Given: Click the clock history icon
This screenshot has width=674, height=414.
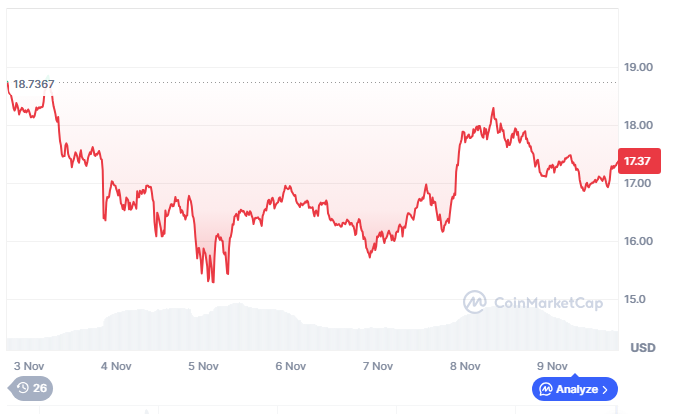Looking at the screenshot, I should click(22, 388).
